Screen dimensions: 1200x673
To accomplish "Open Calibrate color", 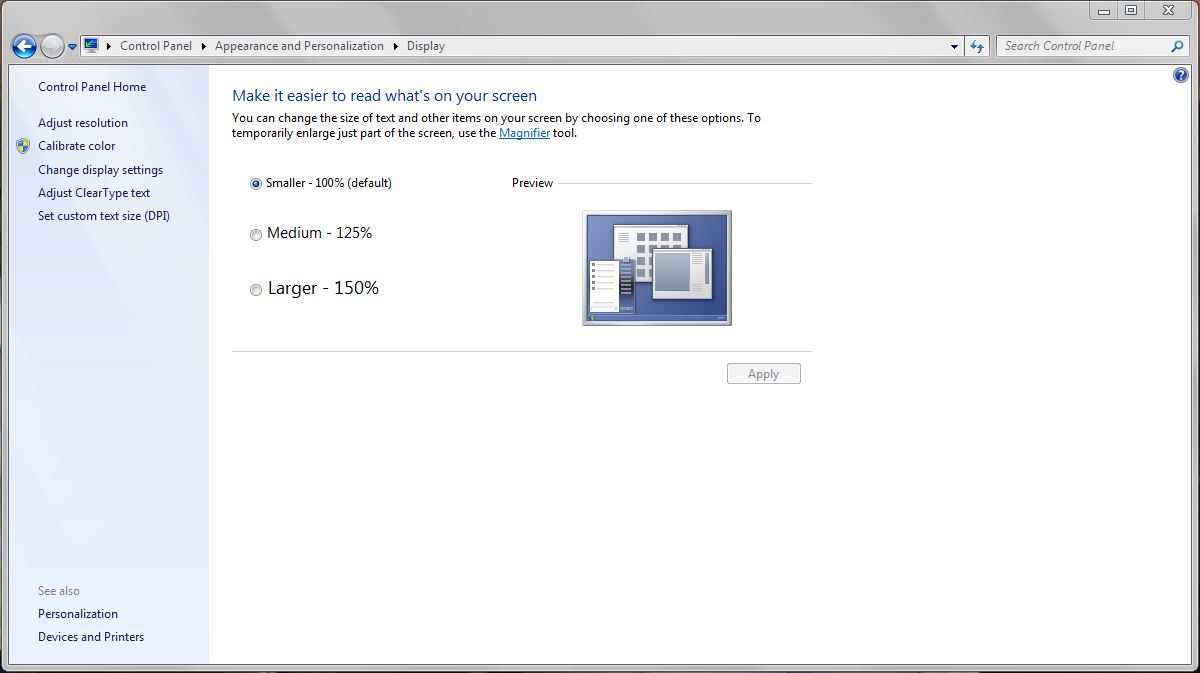I will [x=77, y=146].
